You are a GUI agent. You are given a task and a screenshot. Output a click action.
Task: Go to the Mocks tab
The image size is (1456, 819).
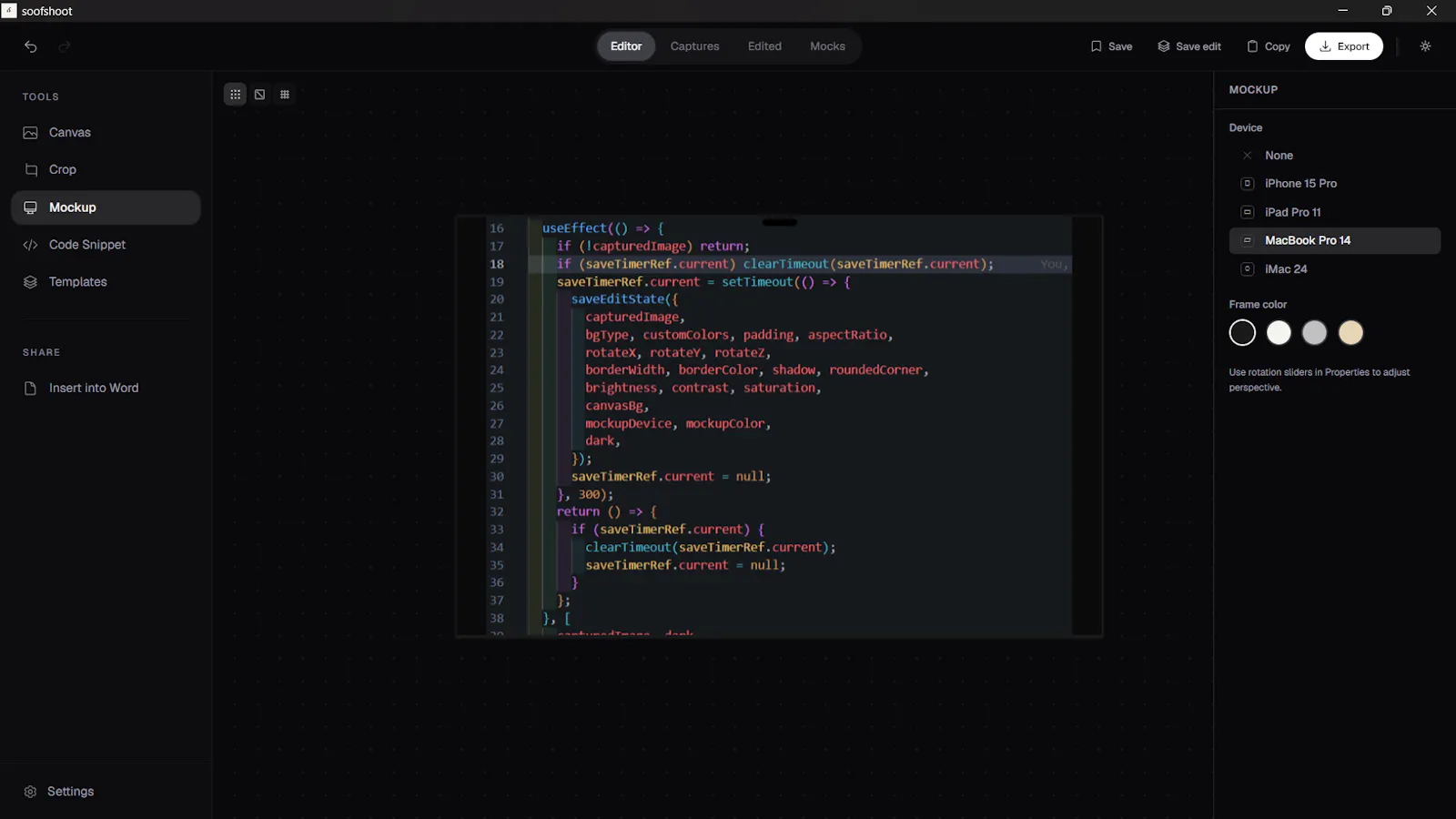(827, 46)
